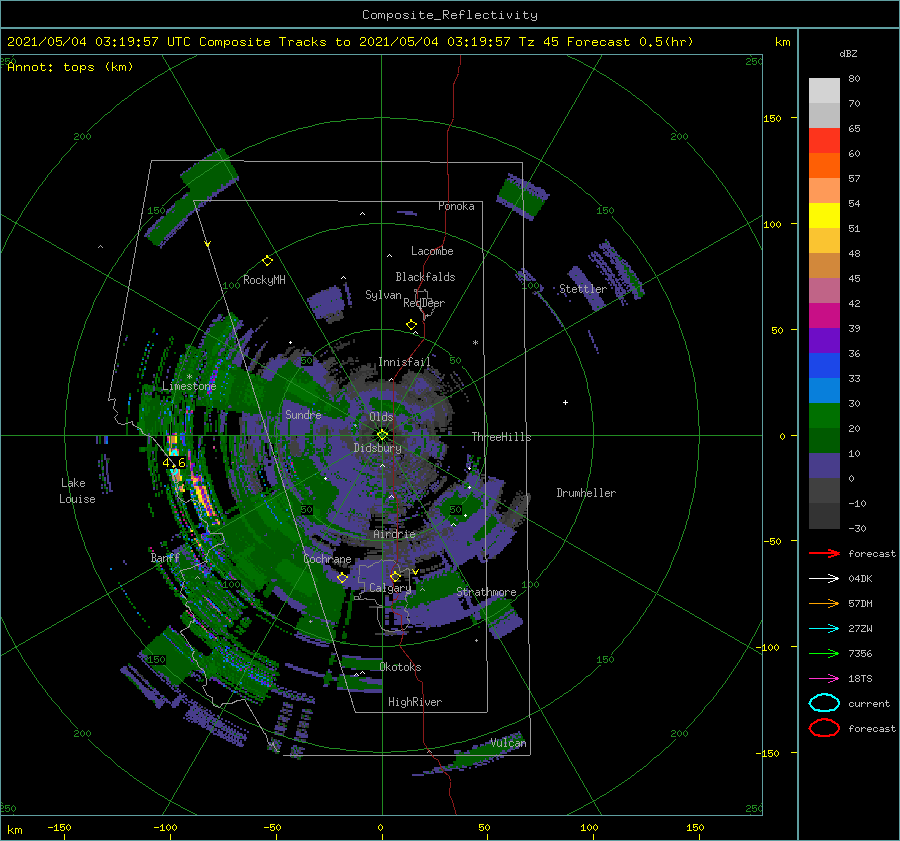Click the RedDeer city label
Image resolution: width=900 pixels, height=841 pixels.
pyautogui.click(x=424, y=303)
